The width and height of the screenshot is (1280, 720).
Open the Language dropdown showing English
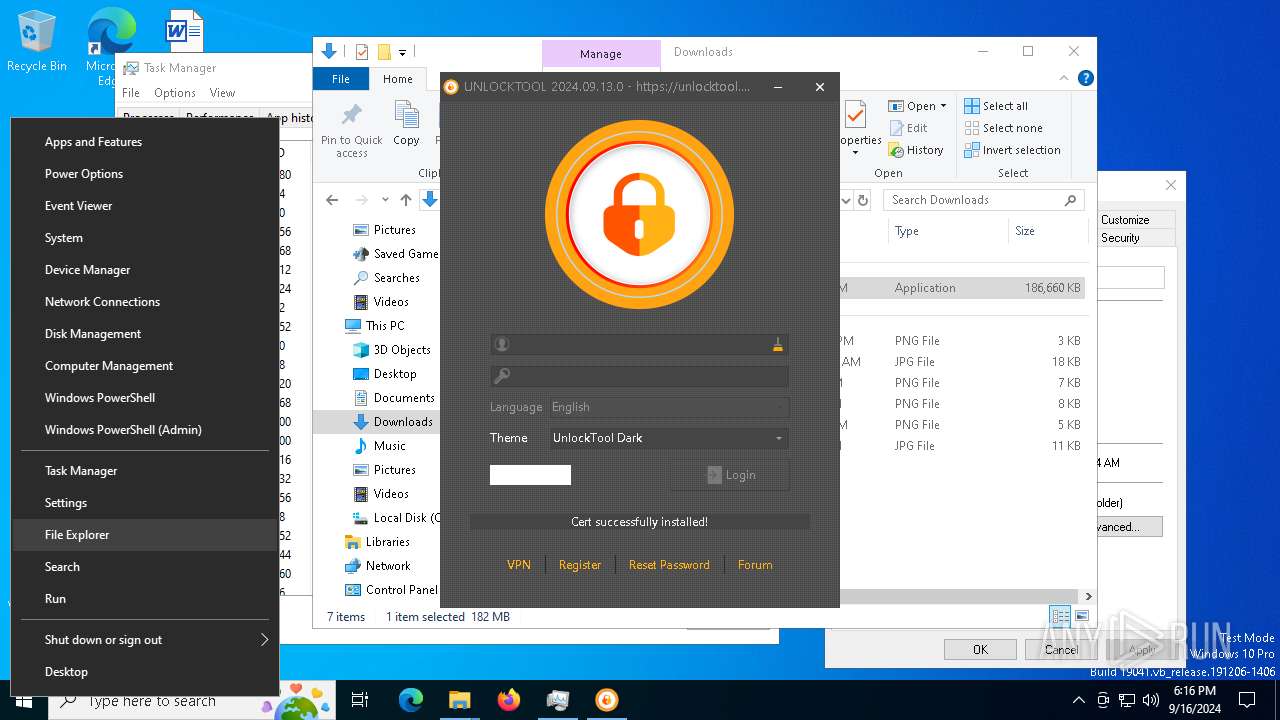(x=668, y=407)
